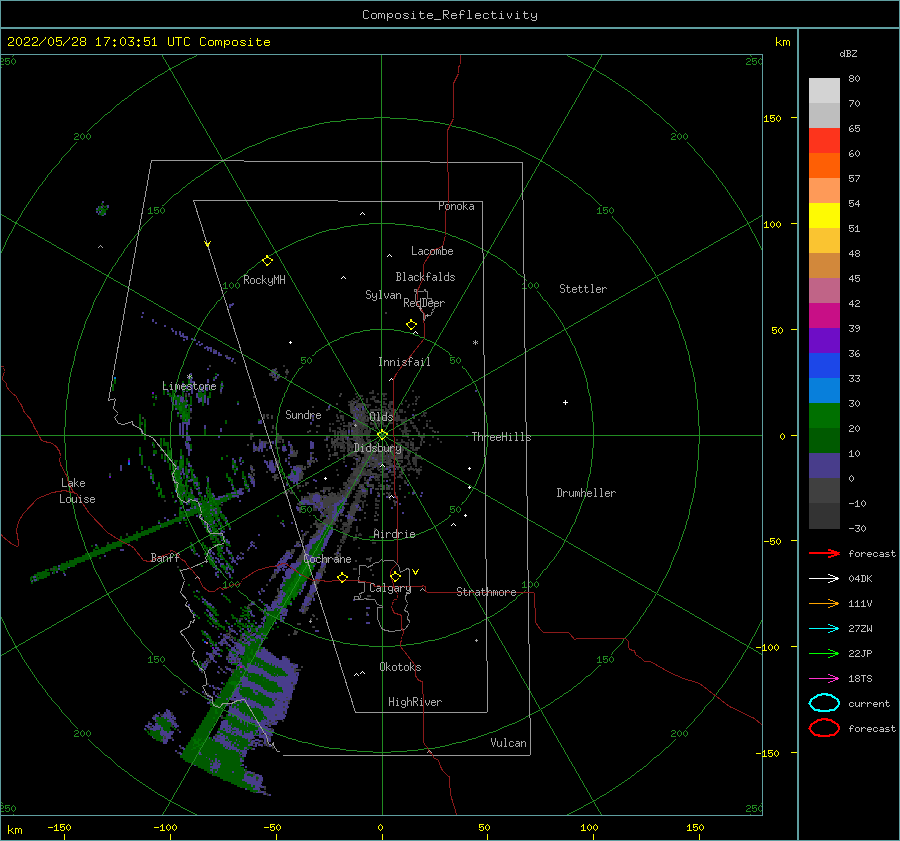Click the Lake Louise label
This screenshot has width=900, height=841.
coord(77,491)
